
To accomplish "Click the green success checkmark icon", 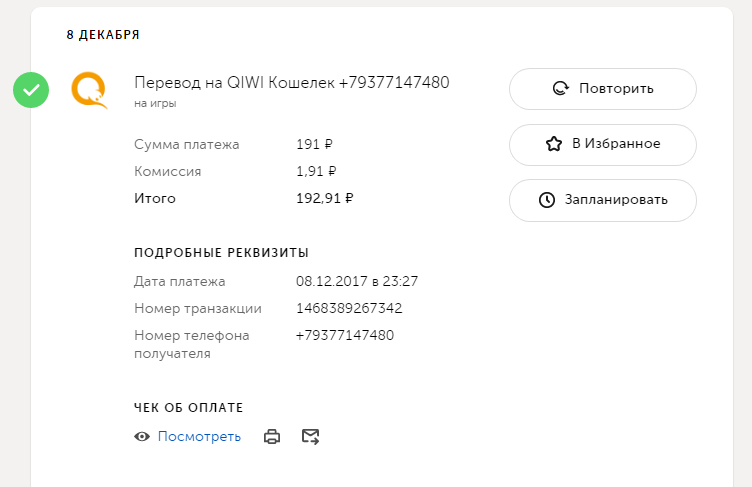I will pyautogui.click(x=31, y=90).
